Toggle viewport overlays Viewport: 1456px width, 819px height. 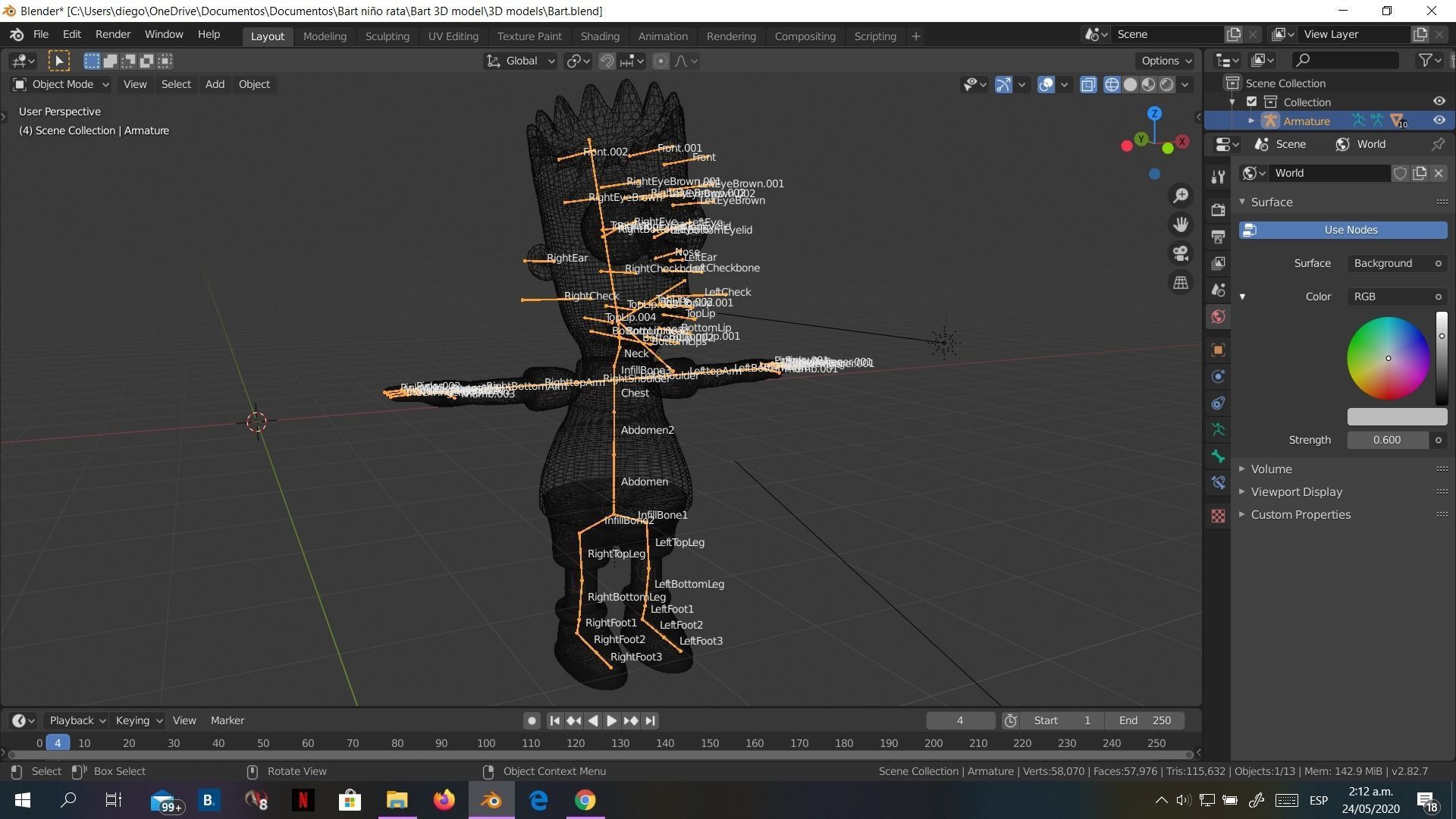[x=1046, y=84]
